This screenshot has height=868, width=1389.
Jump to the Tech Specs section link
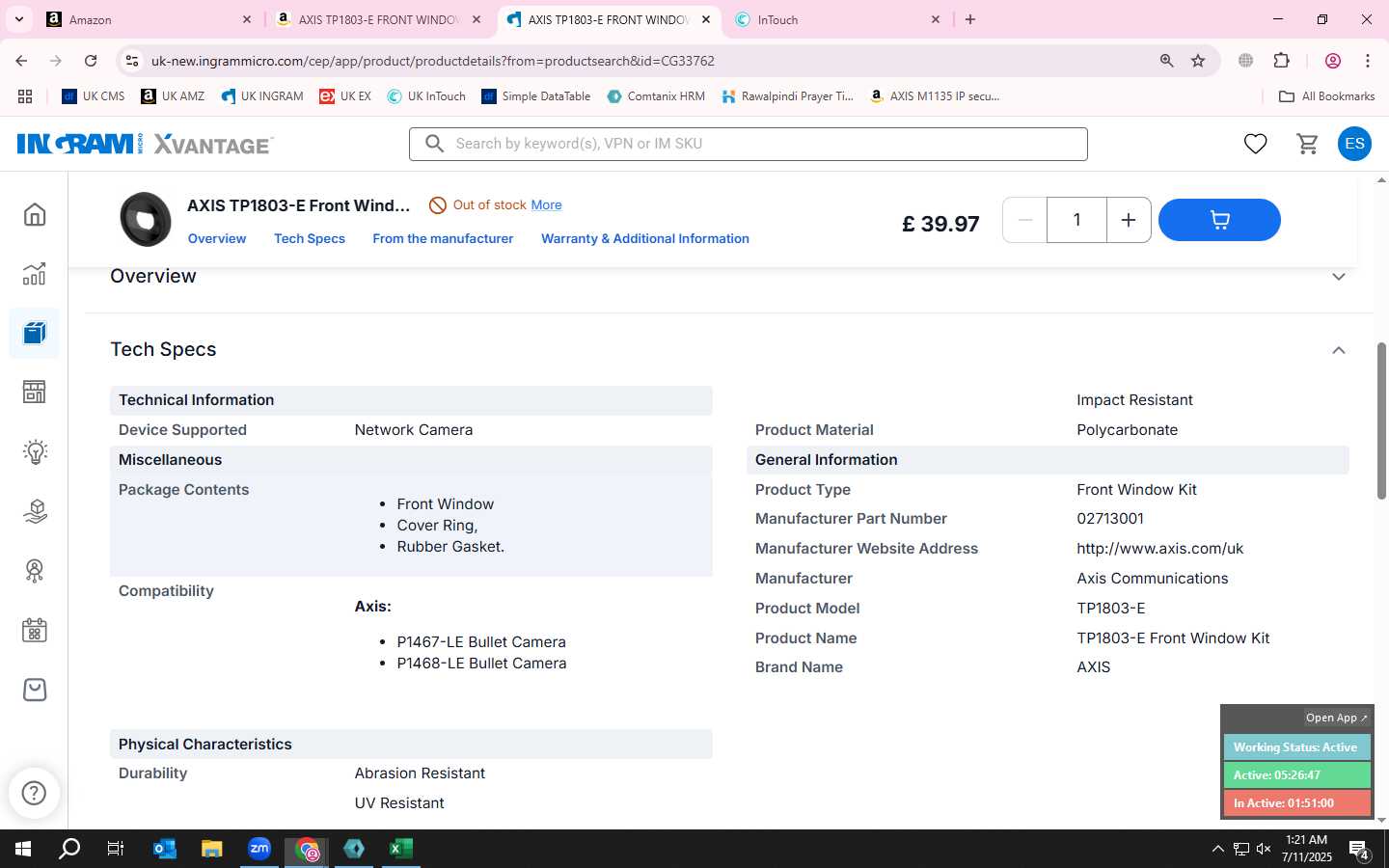click(310, 238)
